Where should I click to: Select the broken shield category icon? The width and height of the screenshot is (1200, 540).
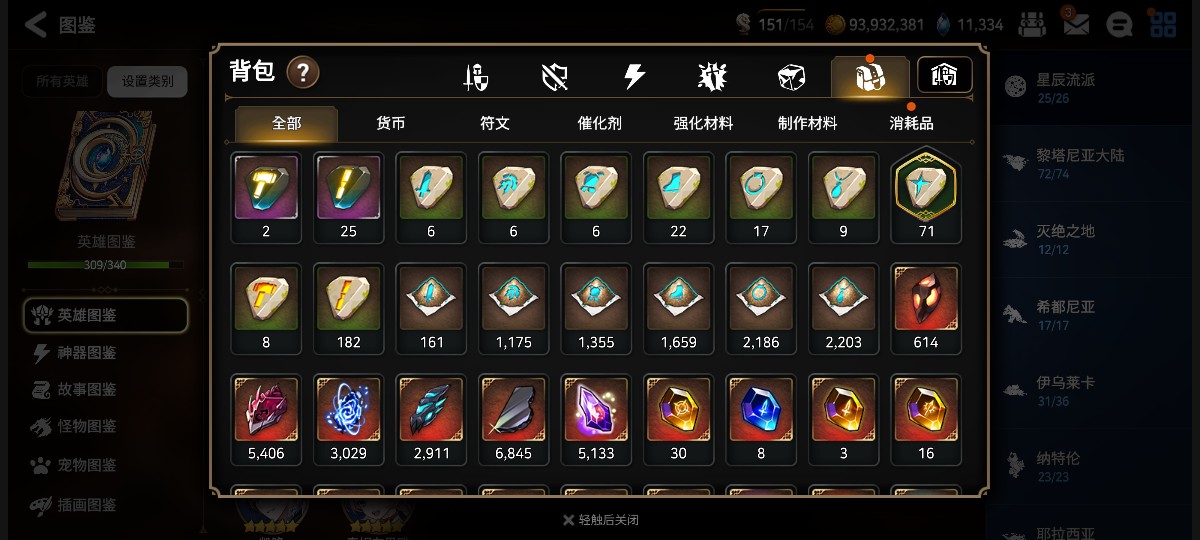click(x=555, y=77)
